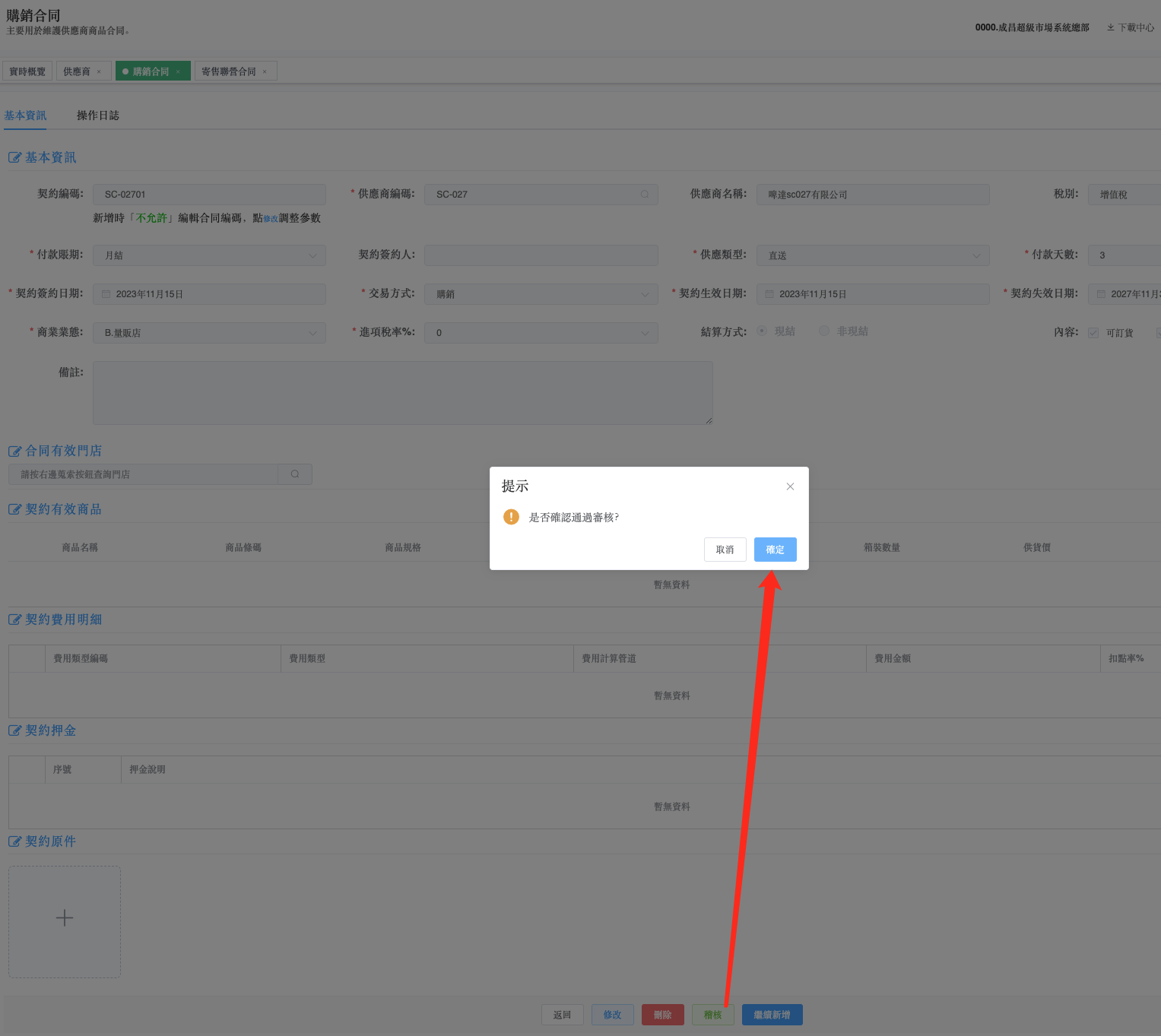Image resolution: width=1161 pixels, height=1036 pixels.
Task: Click the 付款天數 field
Action: [1125, 255]
